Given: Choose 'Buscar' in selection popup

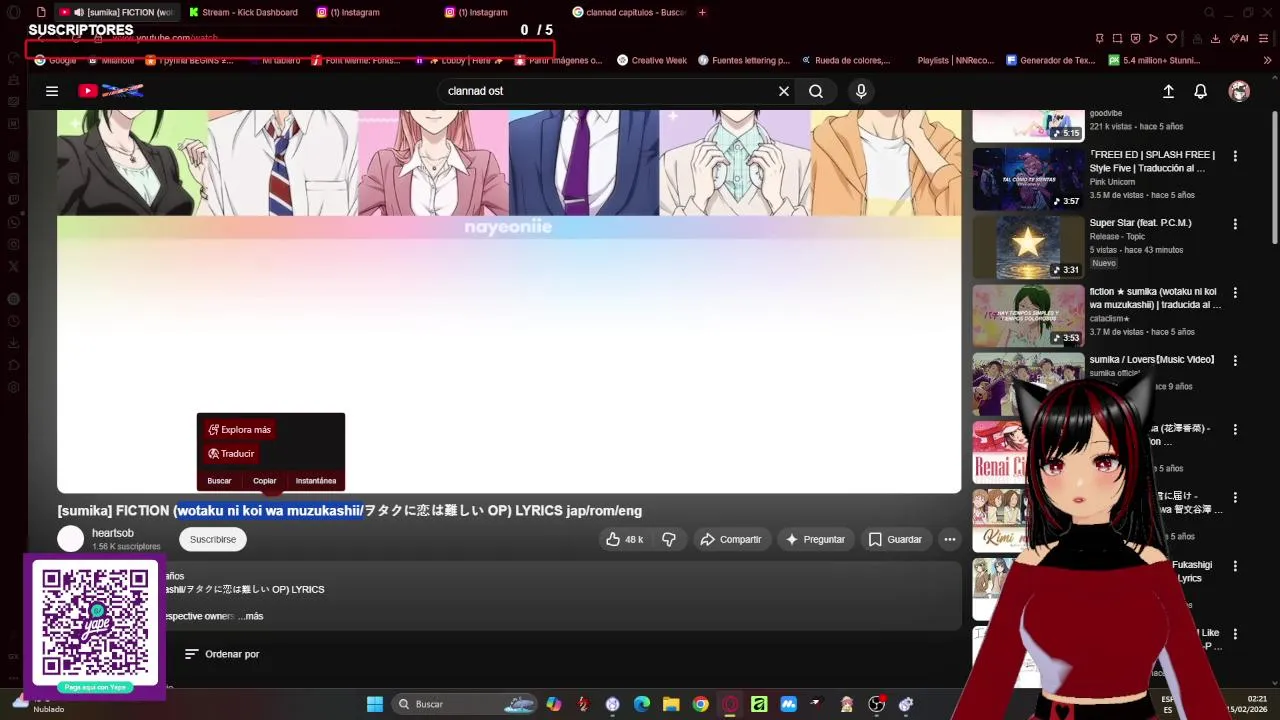Looking at the screenshot, I should (219, 481).
